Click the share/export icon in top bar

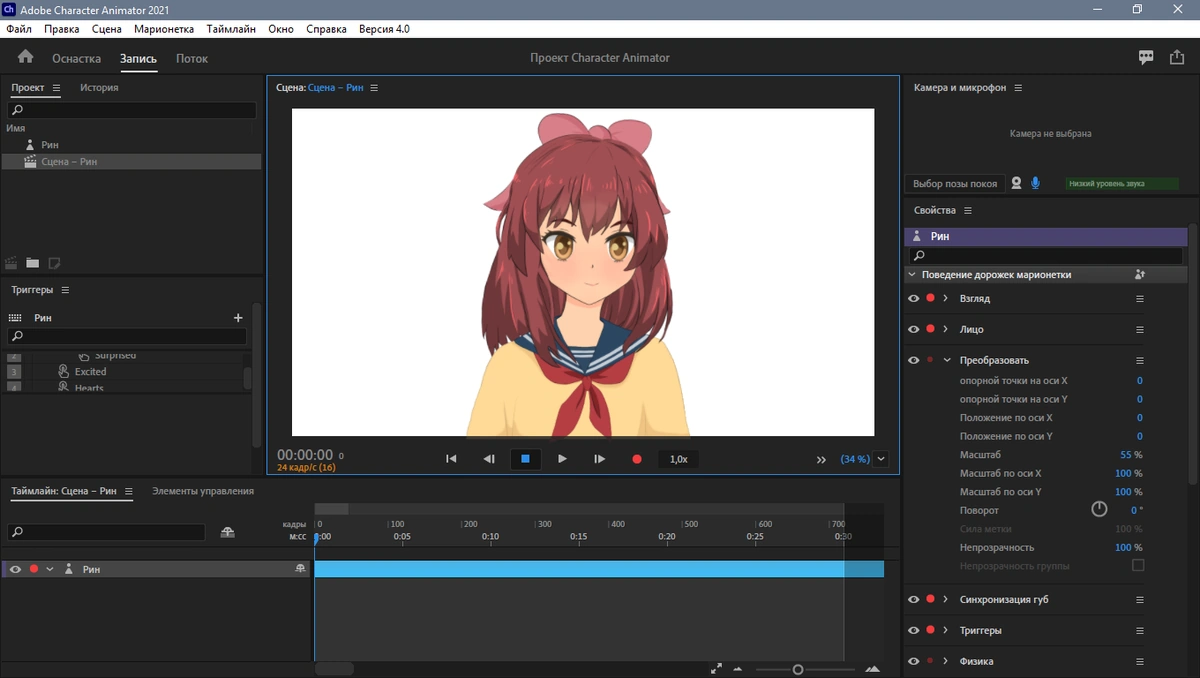click(1177, 57)
